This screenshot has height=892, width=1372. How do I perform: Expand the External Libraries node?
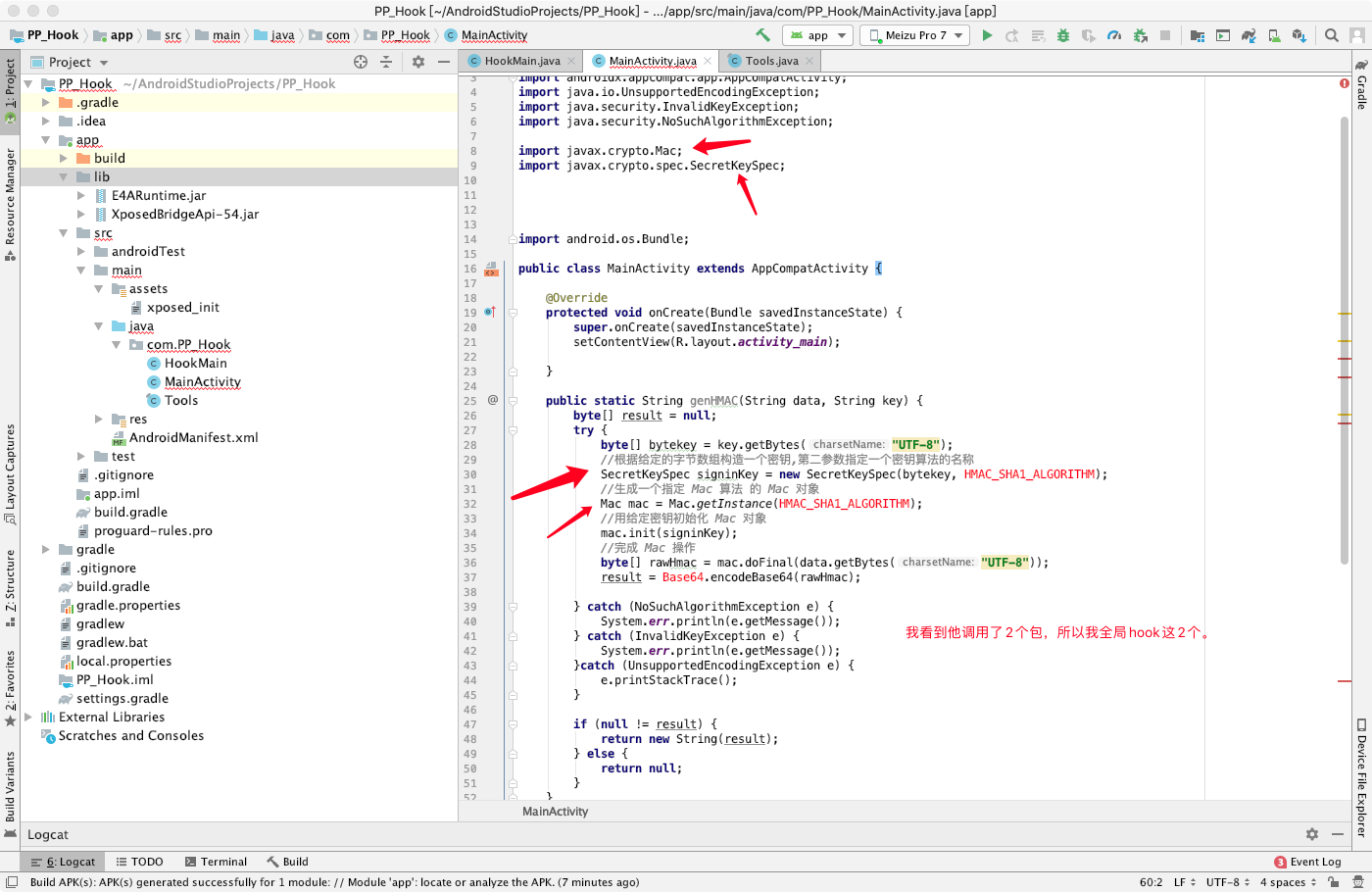pyautogui.click(x=27, y=718)
